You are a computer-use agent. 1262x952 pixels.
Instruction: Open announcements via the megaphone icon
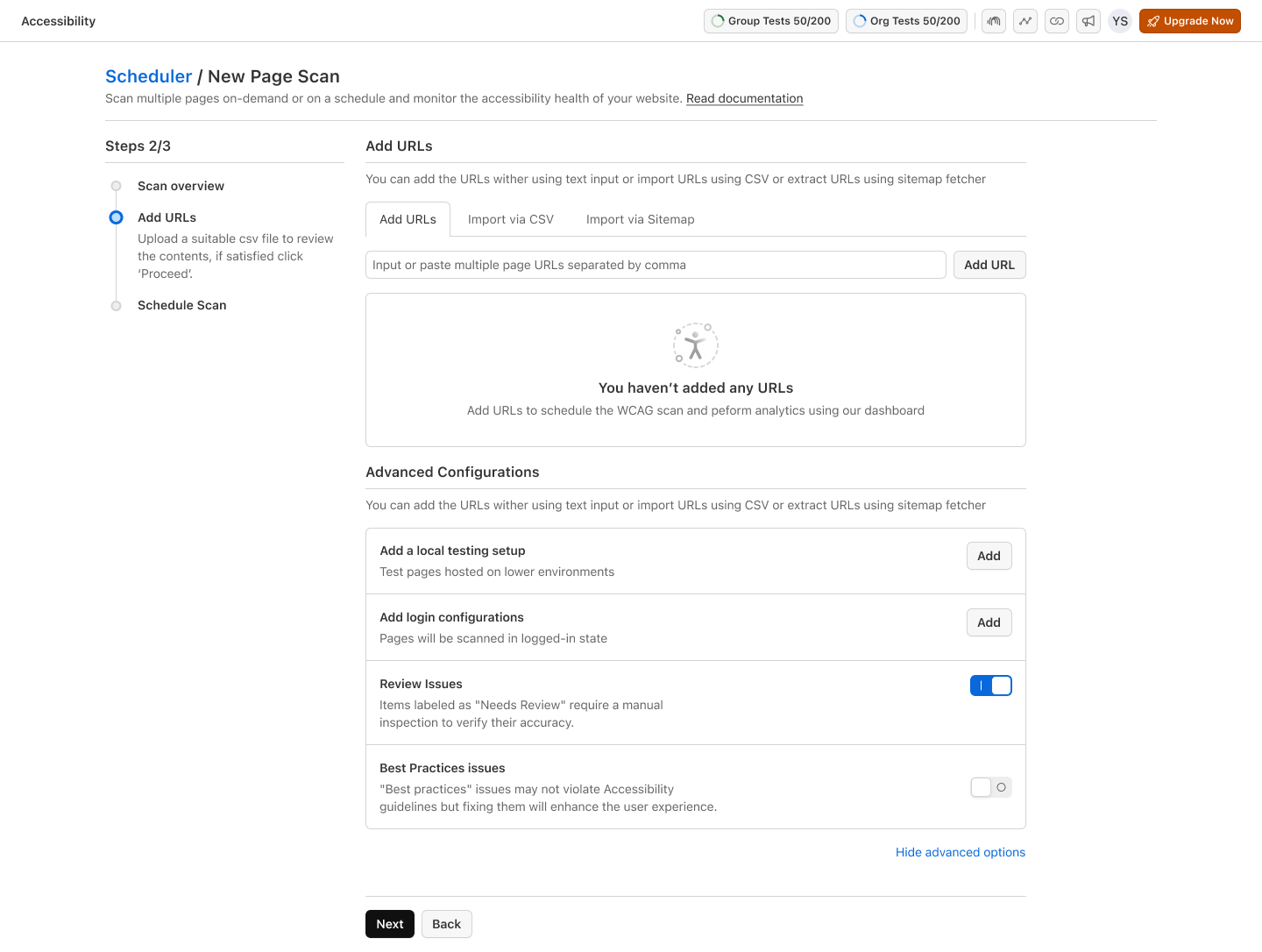pyautogui.click(x=1088, y=21)
